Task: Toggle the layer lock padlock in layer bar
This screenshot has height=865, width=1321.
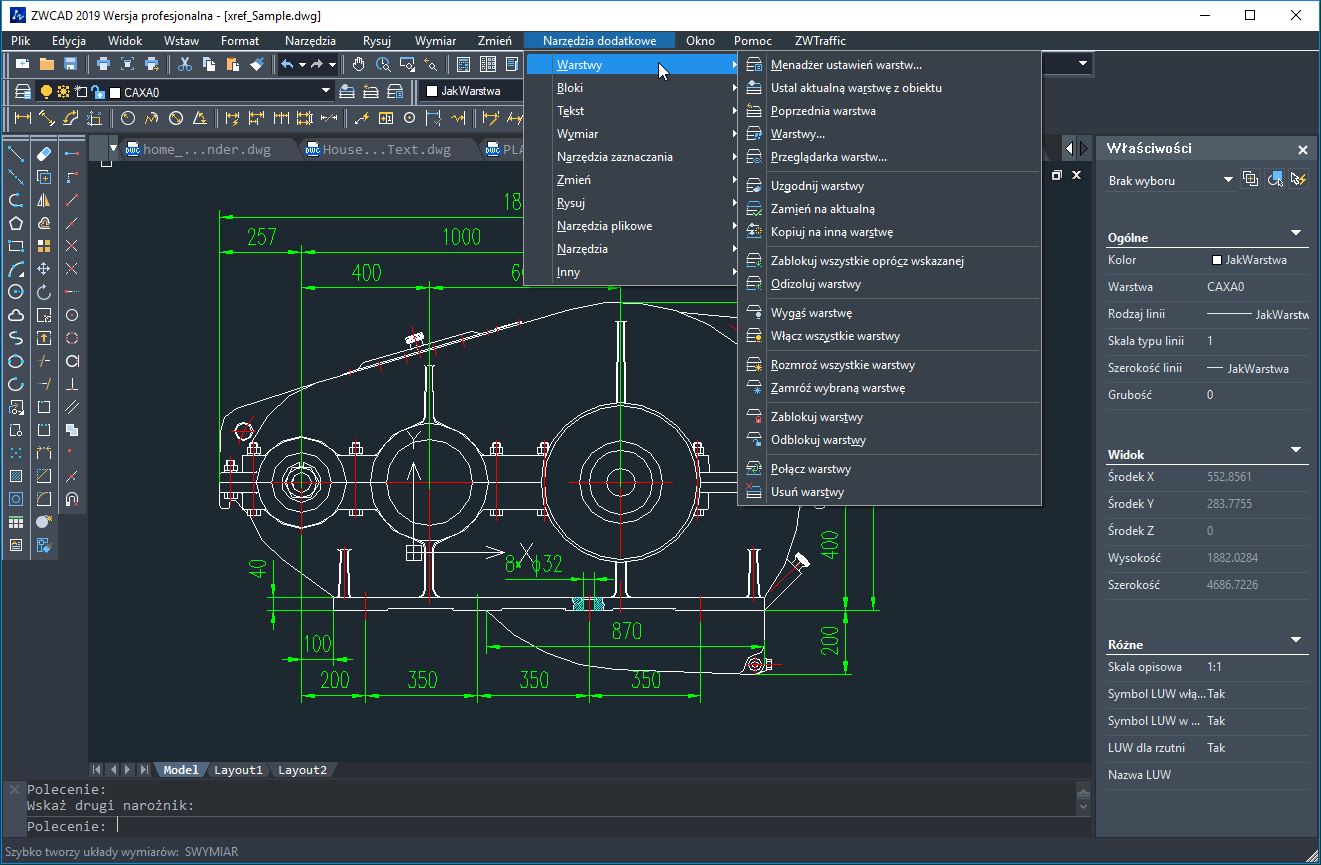Action: (x=97, y=91)
